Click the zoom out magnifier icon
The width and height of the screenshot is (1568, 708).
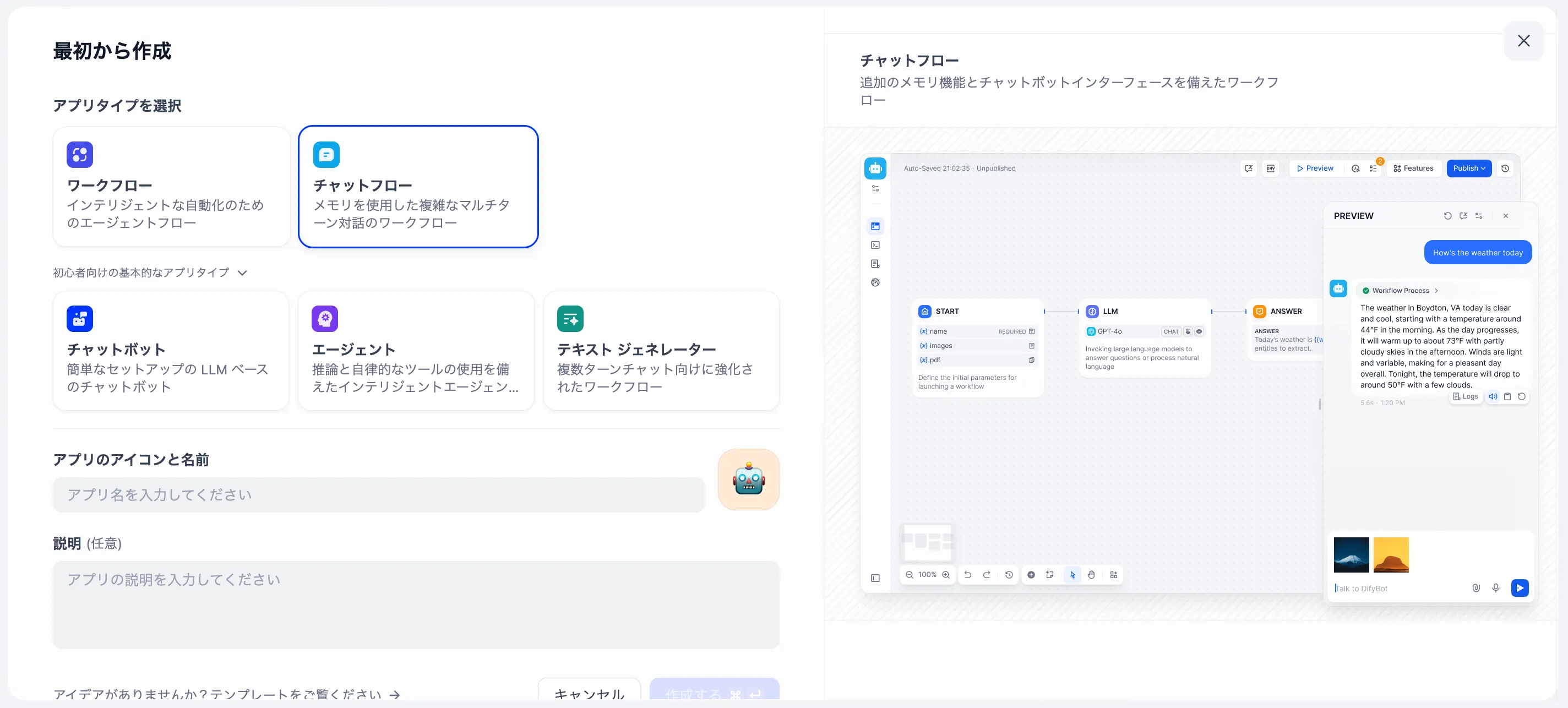[909, 574]
